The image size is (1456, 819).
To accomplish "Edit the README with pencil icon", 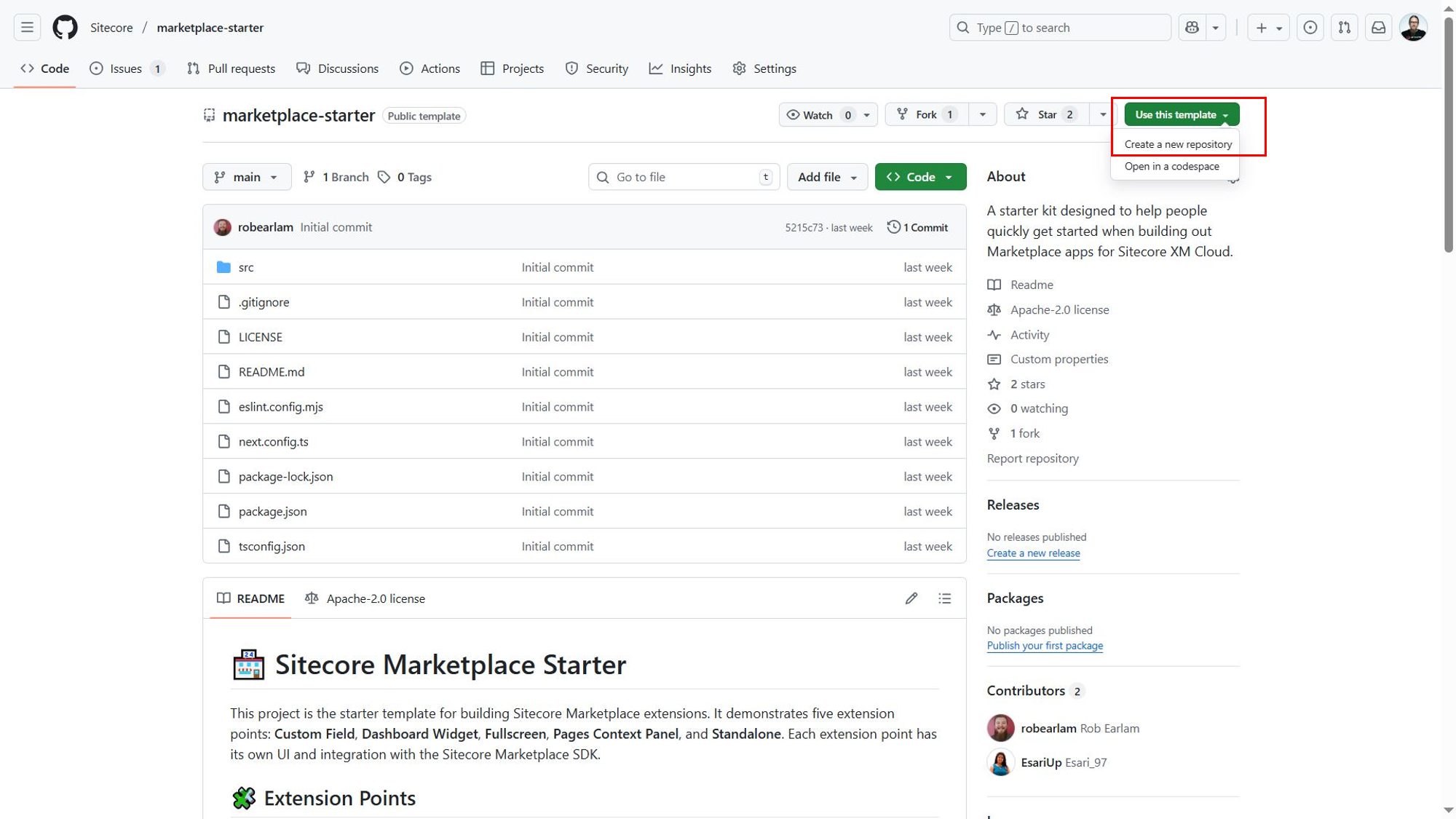I will click(x=911, y=598).
